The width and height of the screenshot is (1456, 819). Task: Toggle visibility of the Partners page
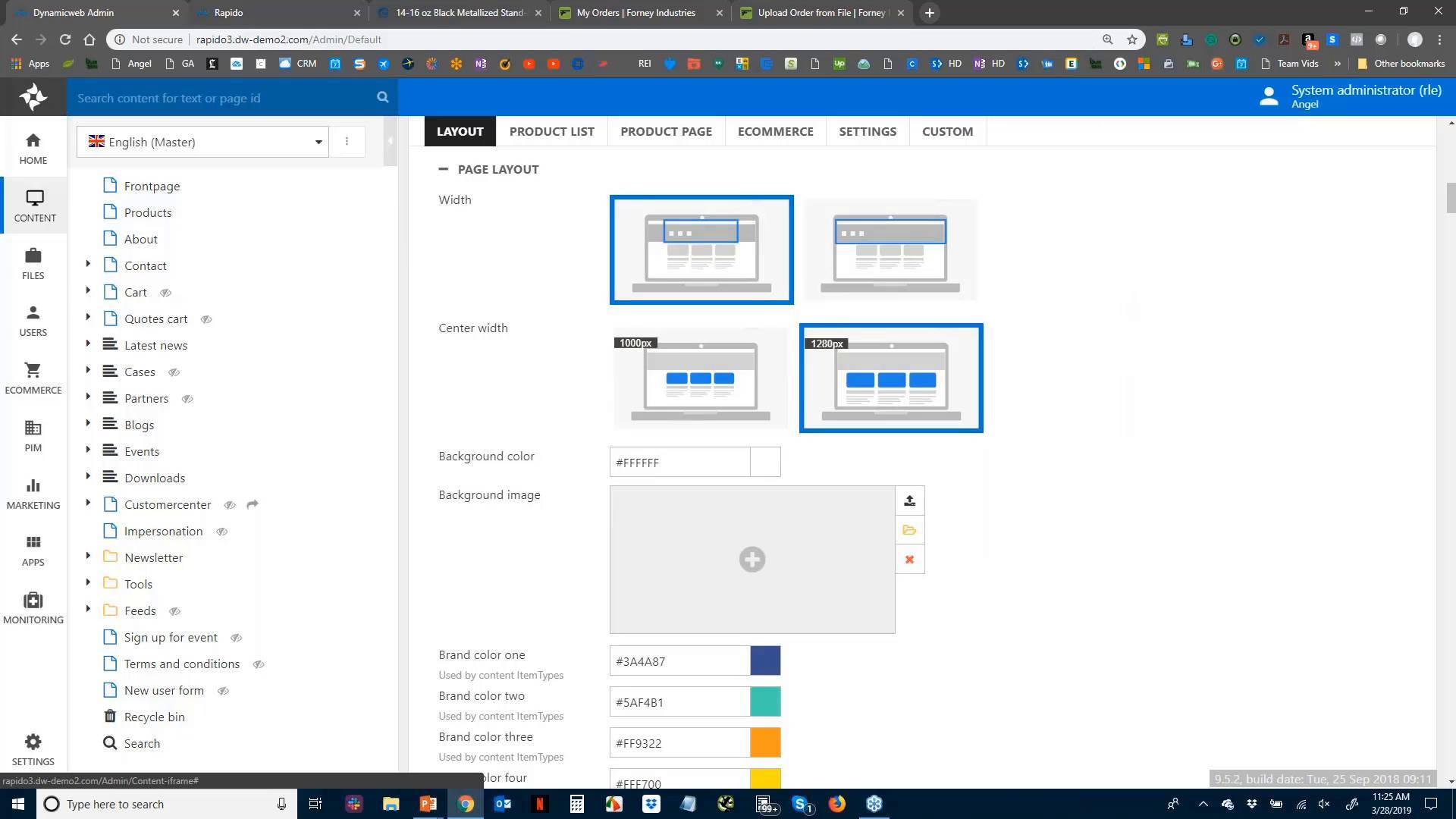(x=187, y=398)
